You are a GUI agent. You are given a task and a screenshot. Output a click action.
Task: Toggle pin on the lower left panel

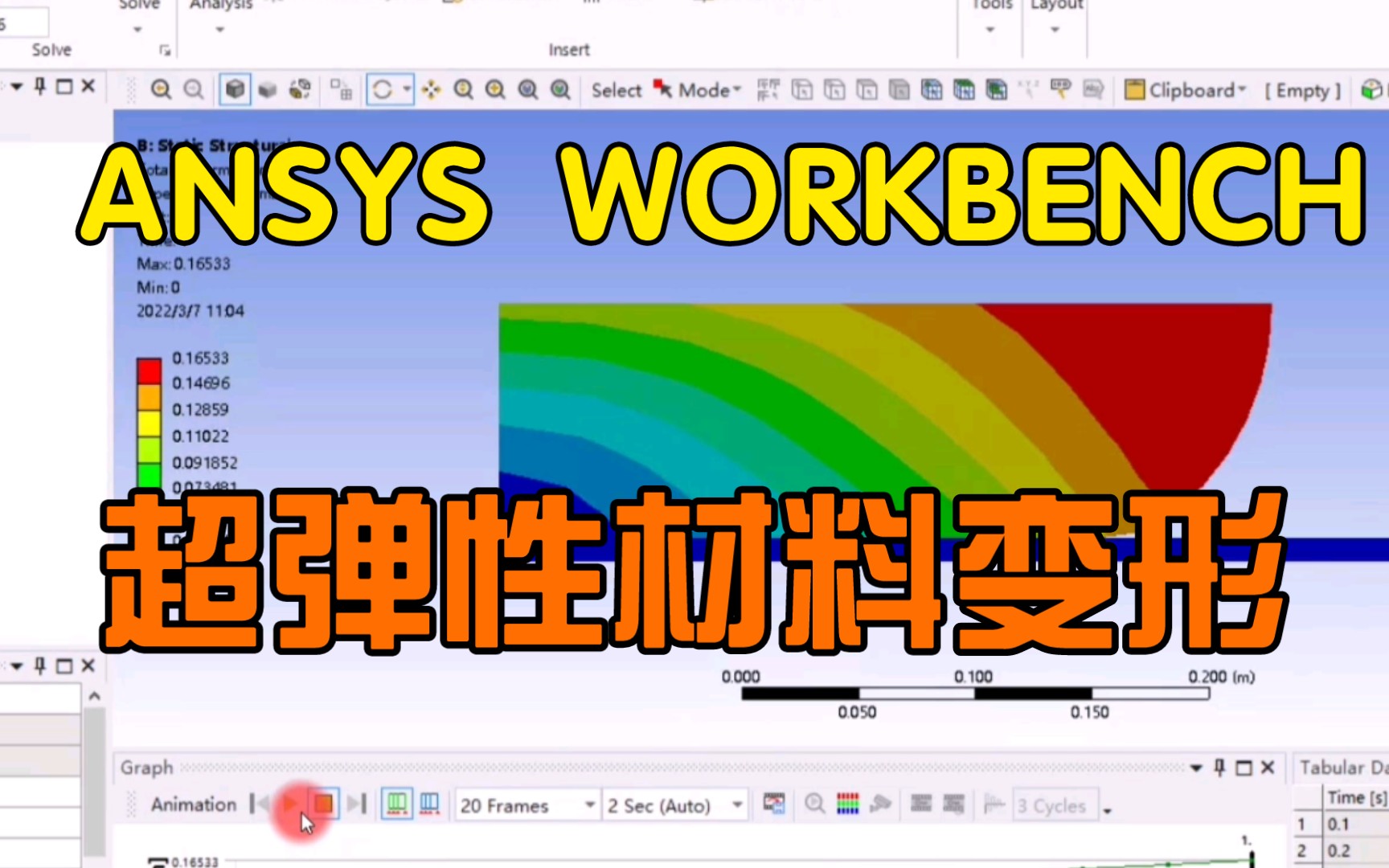(x=40, y=665)
